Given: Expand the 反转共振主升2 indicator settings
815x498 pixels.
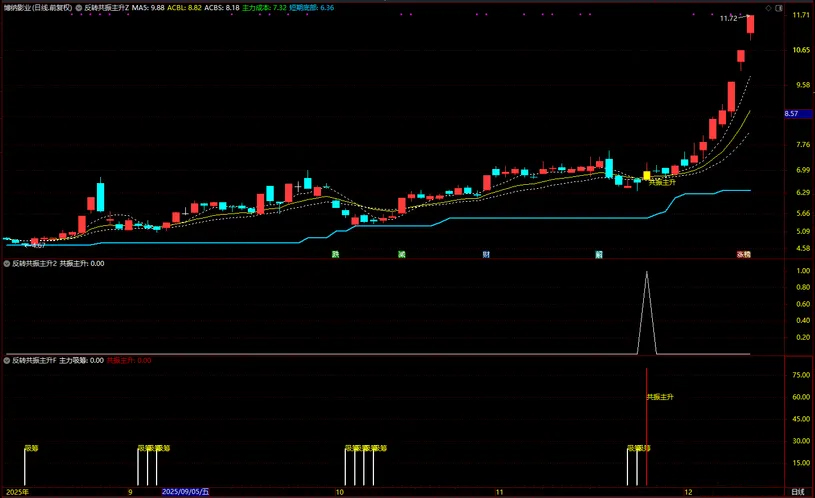Looking at the screenshot, I should click(x=7, y=264).
